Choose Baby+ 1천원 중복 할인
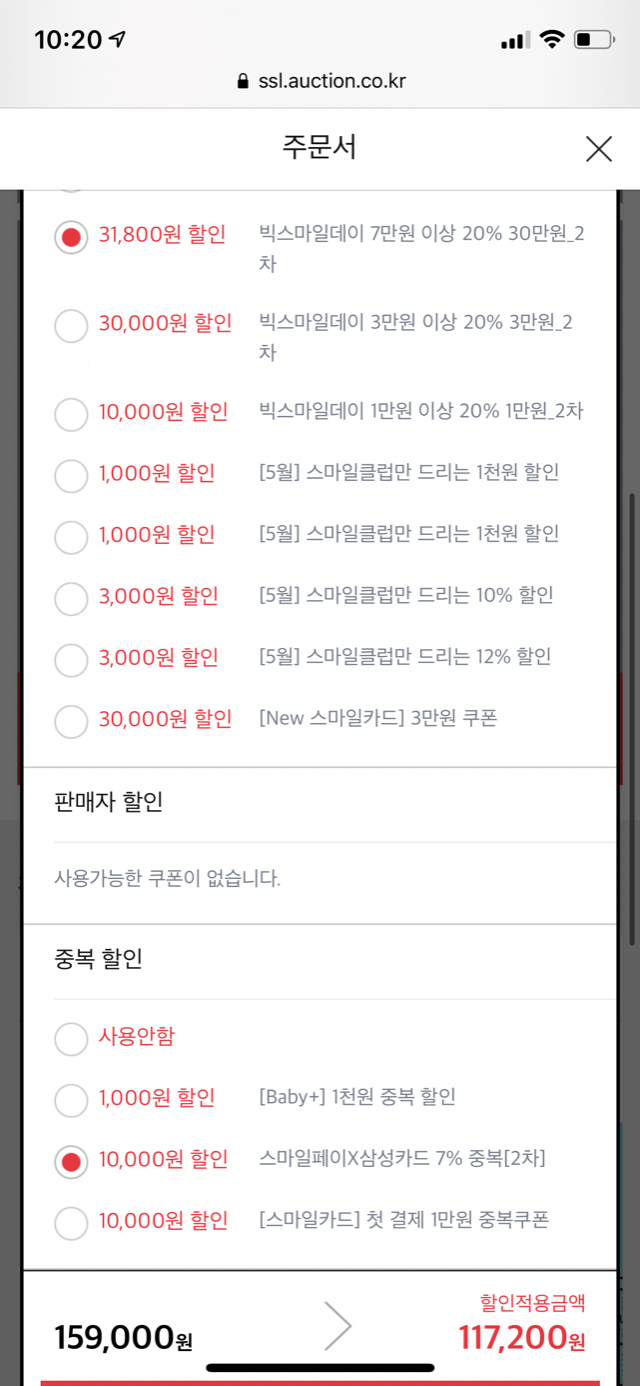The image size is (640, 1386). pos(71,1100)
